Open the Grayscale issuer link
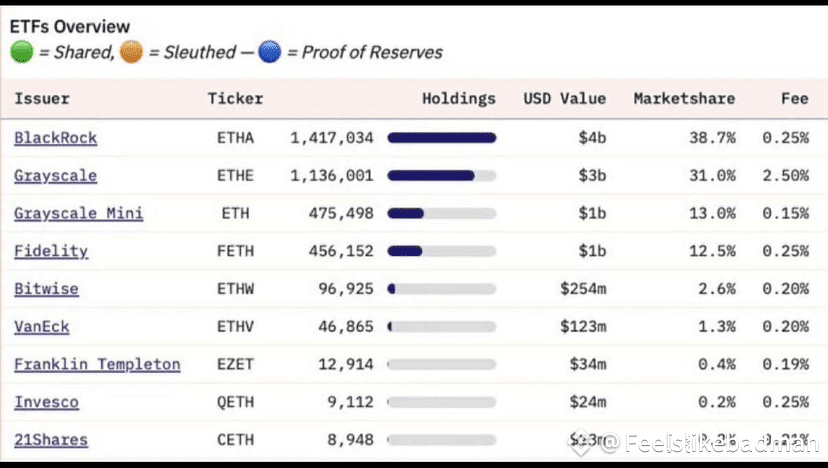 (55, 175)
